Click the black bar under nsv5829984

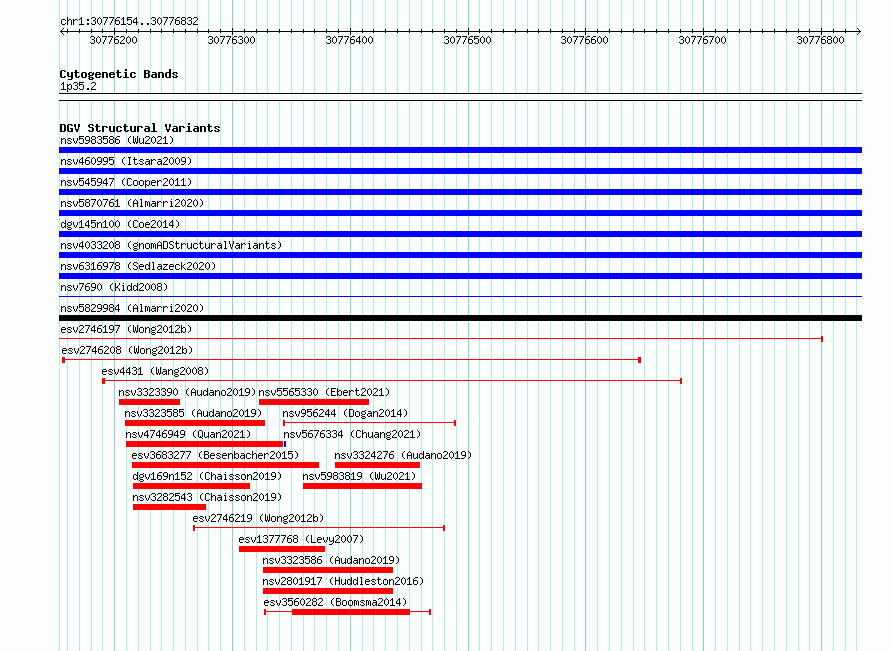click(x=460, y=318)
